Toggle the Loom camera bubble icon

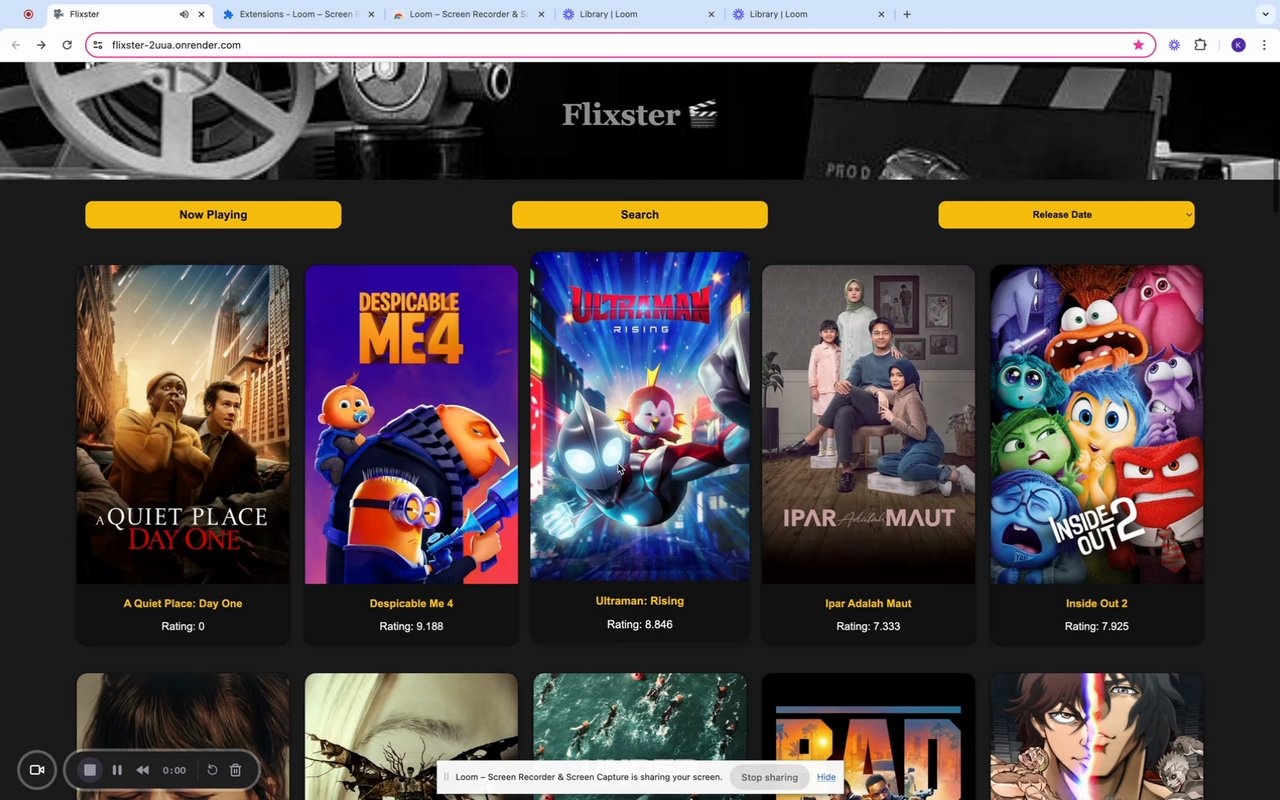tap(37, 770)
